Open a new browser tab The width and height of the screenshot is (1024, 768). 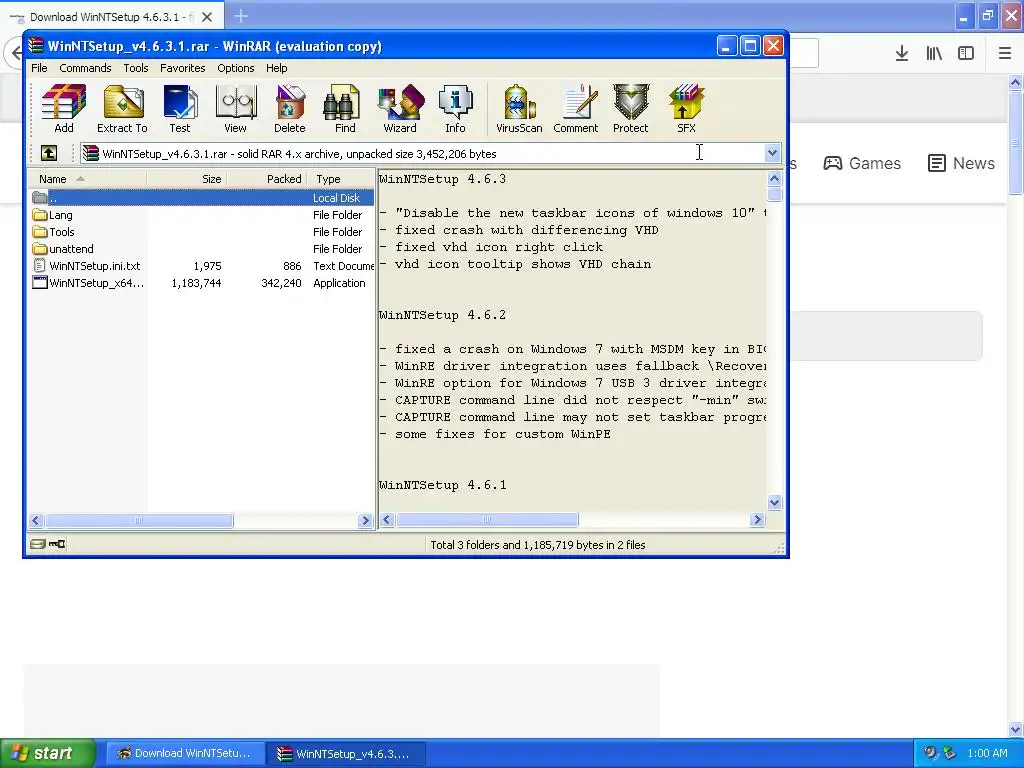240,16
